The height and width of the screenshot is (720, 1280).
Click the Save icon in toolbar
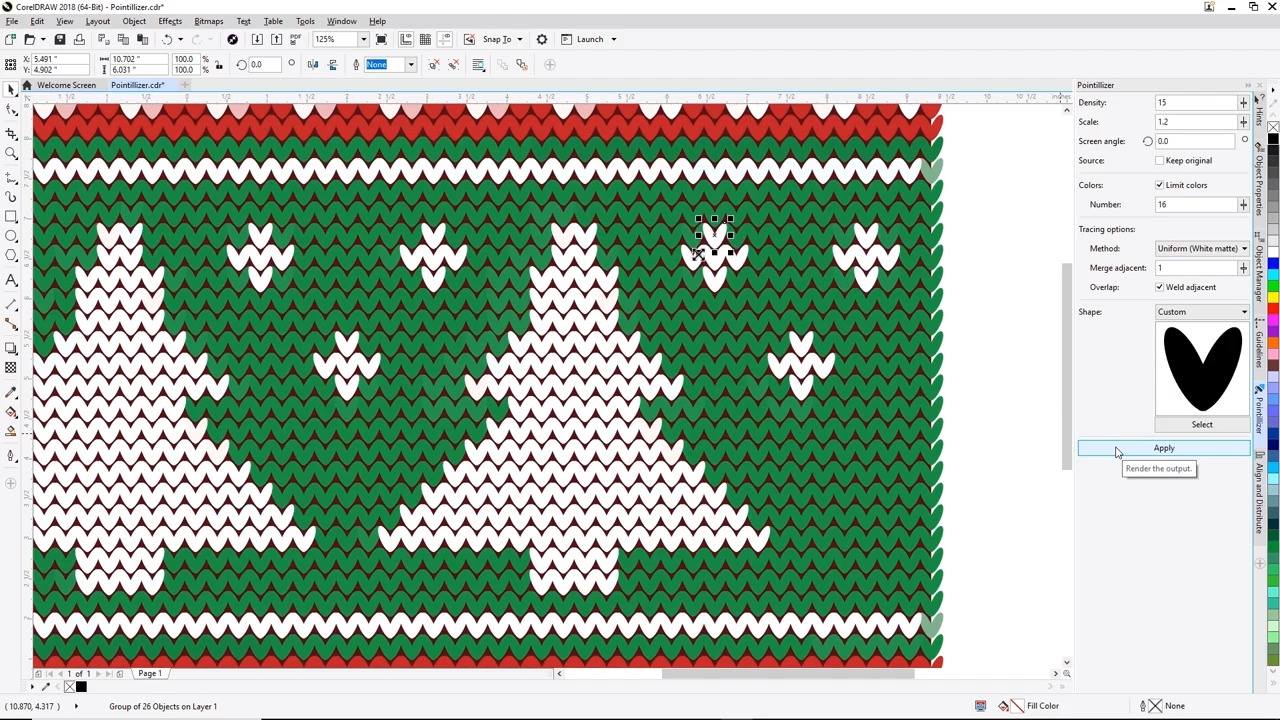[60, 39]
